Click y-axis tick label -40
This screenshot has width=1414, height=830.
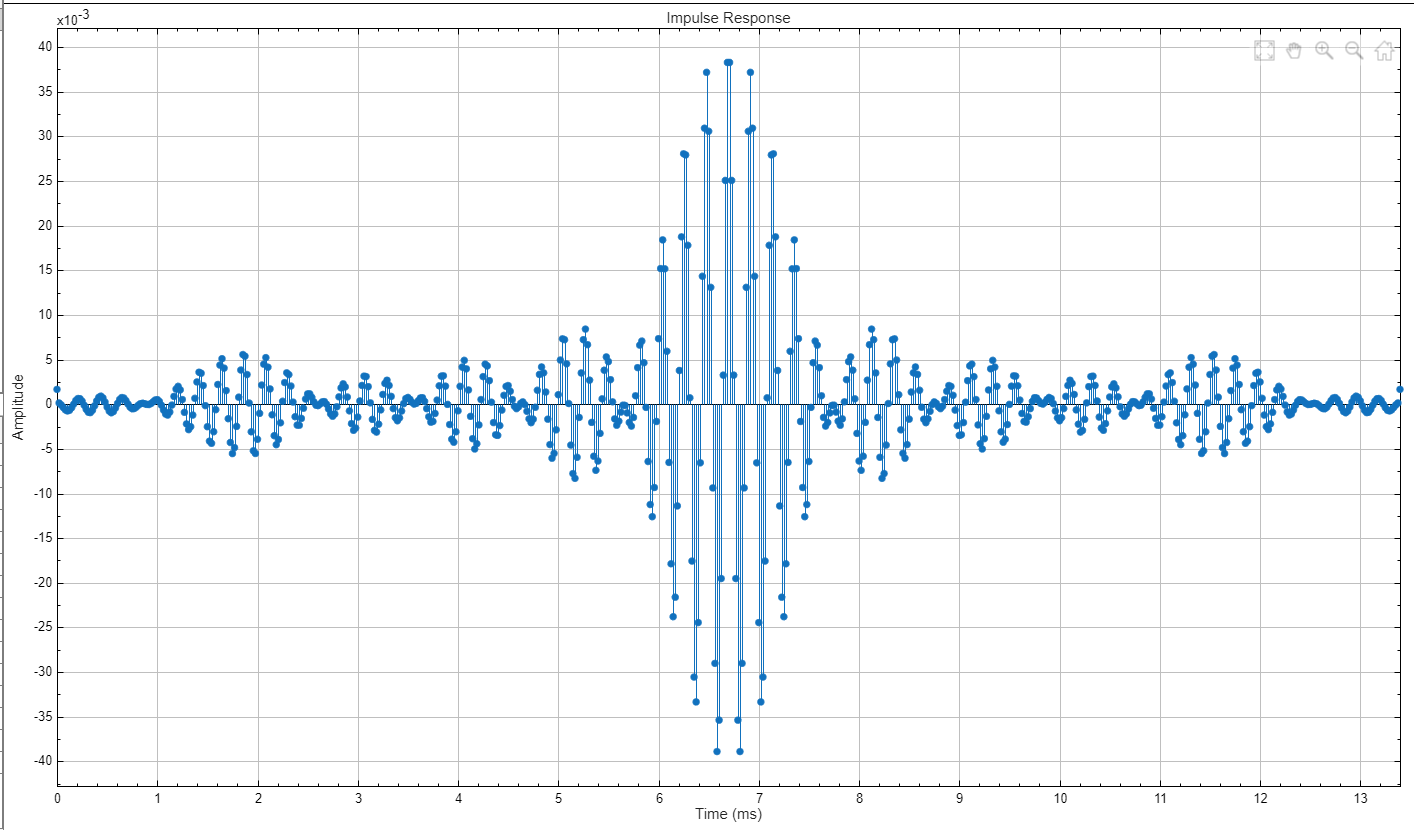pos(42,761)
